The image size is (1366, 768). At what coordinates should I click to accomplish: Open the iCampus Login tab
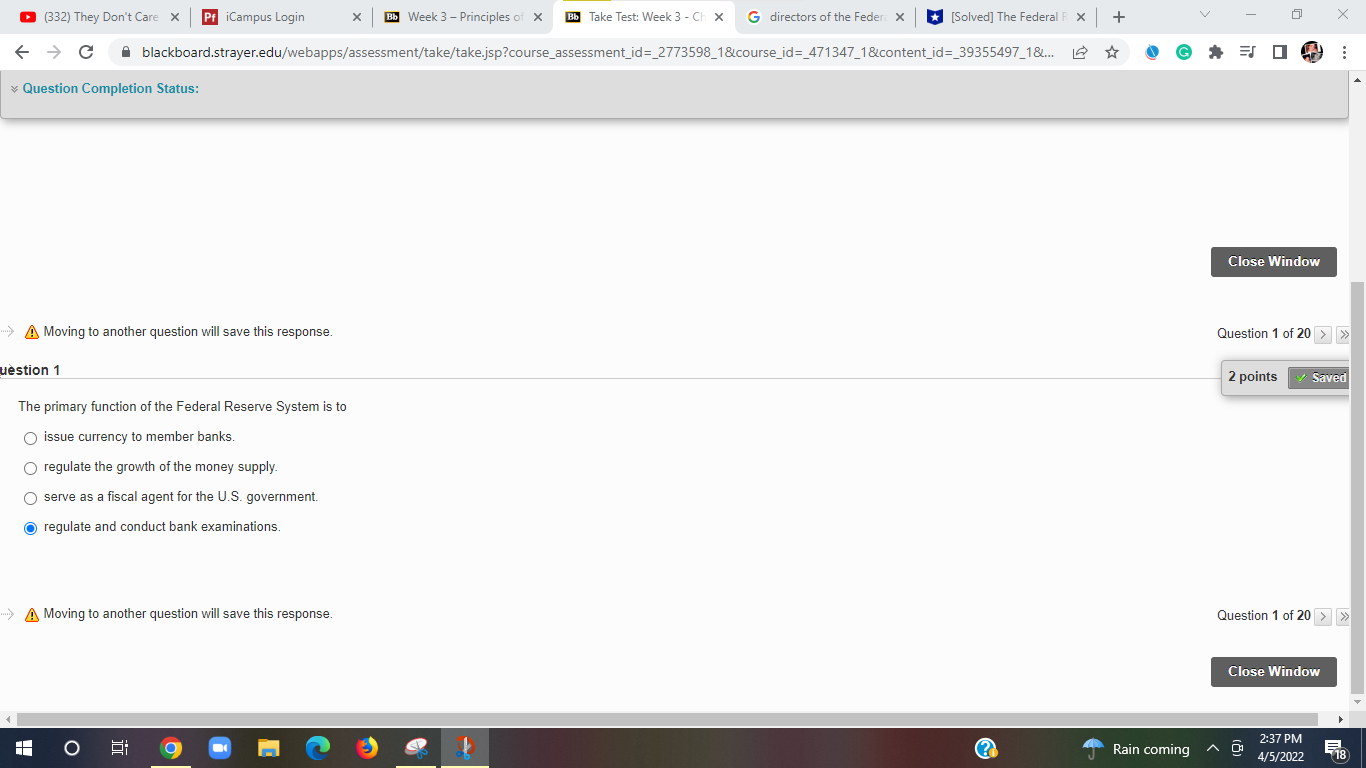click(270, 16)
